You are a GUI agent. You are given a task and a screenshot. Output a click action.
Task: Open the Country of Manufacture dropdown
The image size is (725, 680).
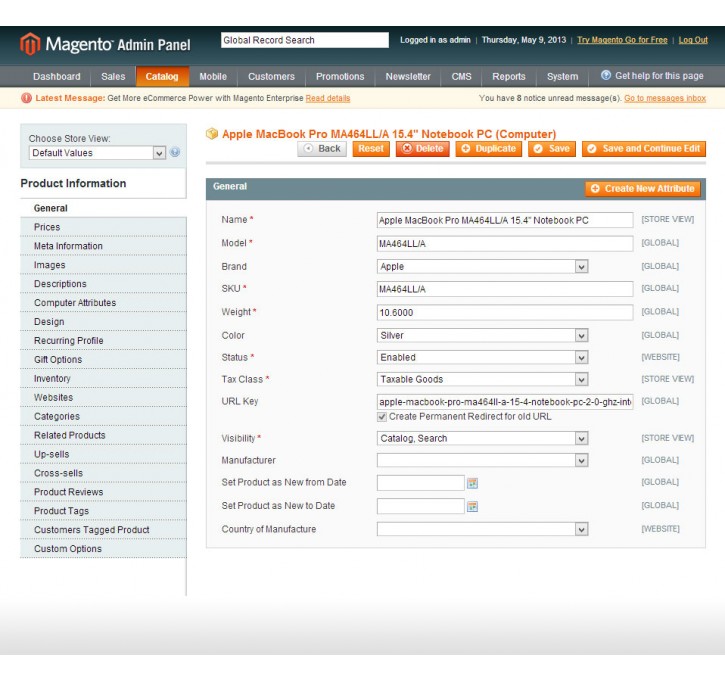pyautogui.click(x=482, y=529)
